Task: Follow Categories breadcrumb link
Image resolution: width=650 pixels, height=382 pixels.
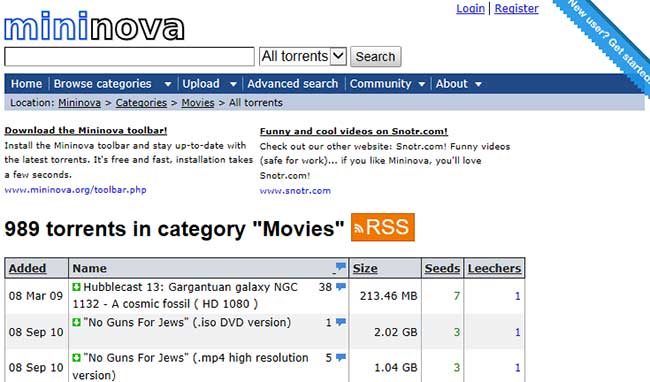Action: 141,103
